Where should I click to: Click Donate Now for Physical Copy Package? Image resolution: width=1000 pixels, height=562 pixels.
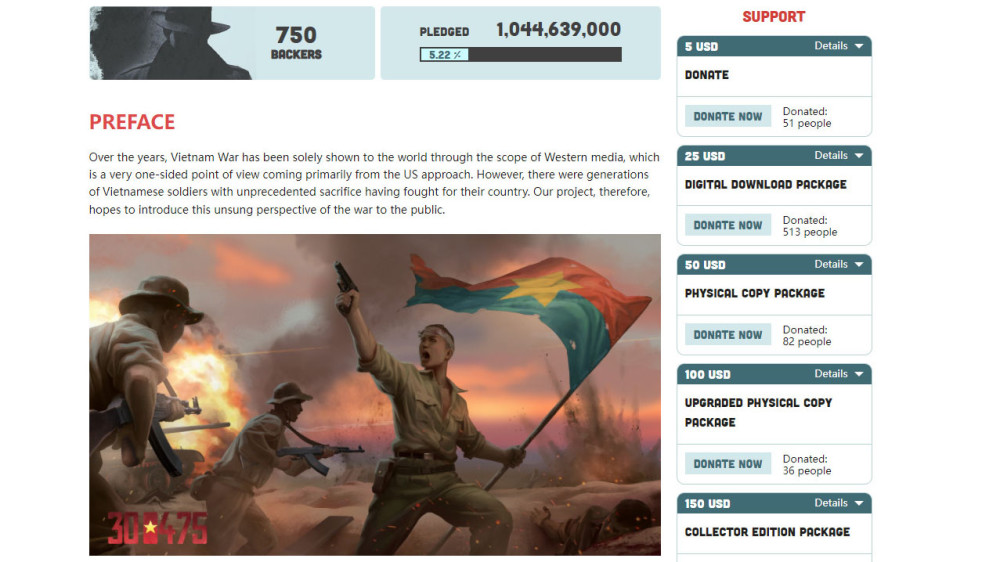coord(728,334)
